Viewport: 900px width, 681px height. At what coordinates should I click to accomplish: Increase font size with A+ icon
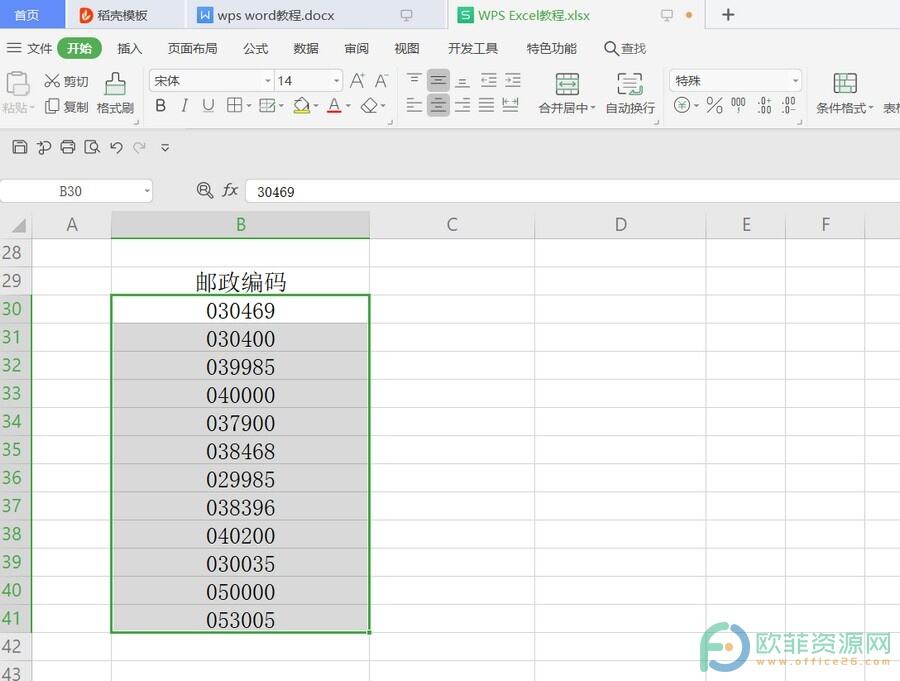click(x=357, y=80)
